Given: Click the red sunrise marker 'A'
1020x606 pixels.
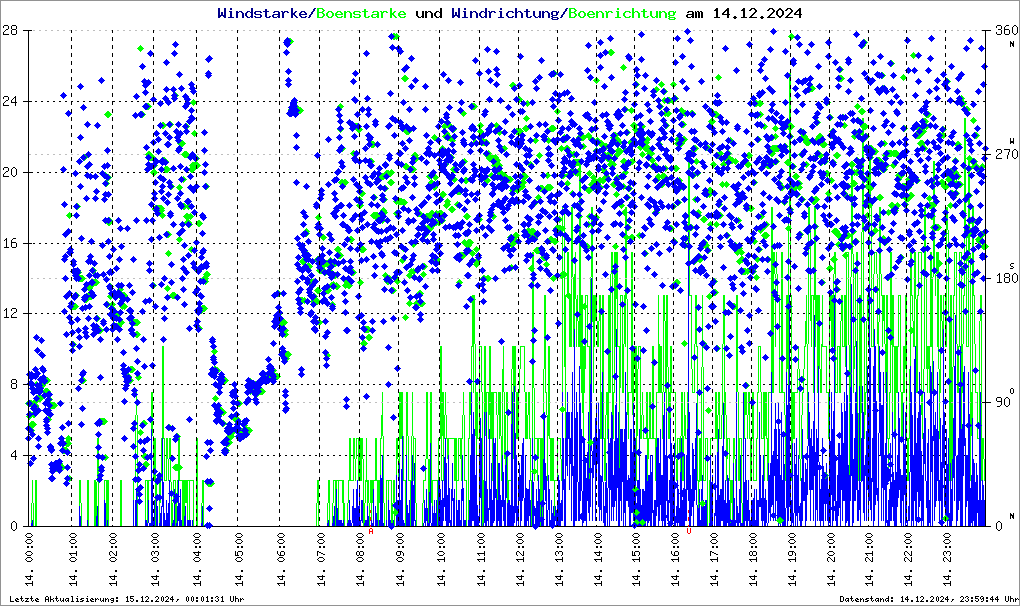Looking at the screenshot, I should [371, 531].
